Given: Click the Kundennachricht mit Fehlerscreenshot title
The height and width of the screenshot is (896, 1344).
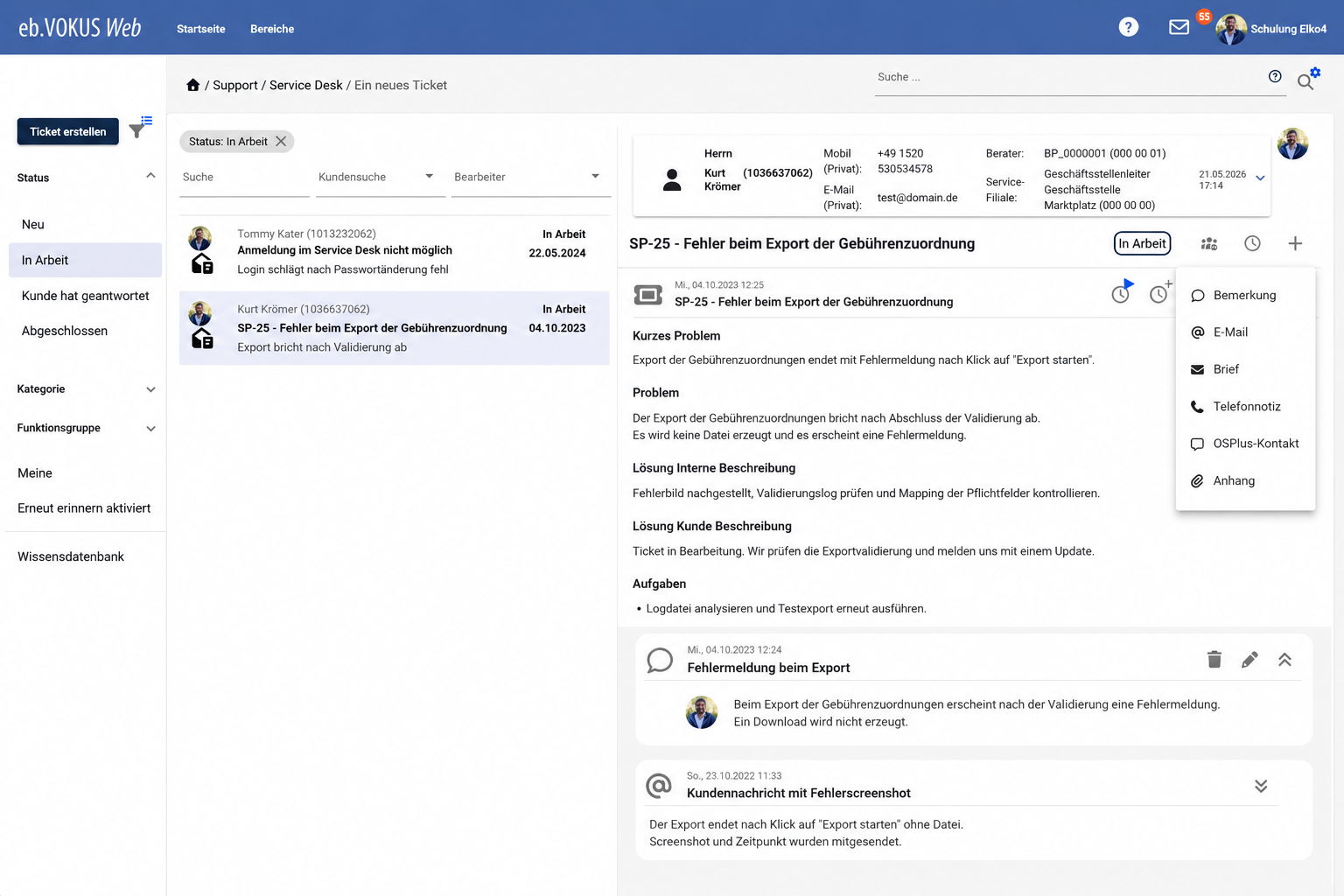Looking at the screenshot, I should (799, 793).
